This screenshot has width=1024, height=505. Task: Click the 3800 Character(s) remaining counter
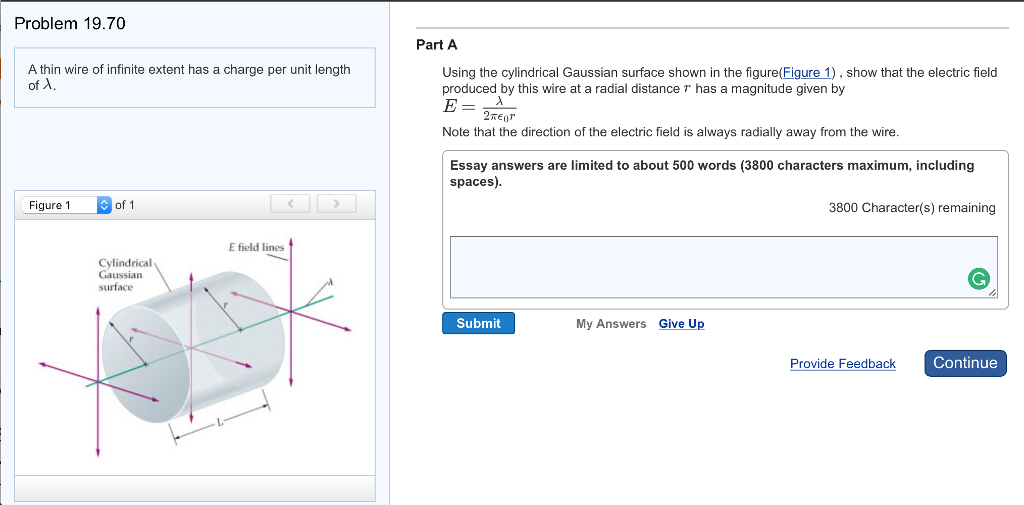(911, 208)
